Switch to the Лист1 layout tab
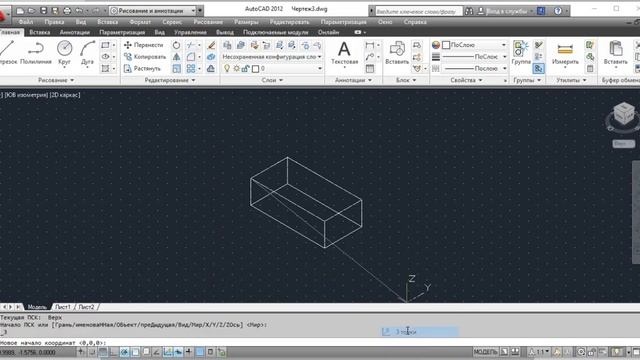640x360 pixels. (x=62, y=307)
